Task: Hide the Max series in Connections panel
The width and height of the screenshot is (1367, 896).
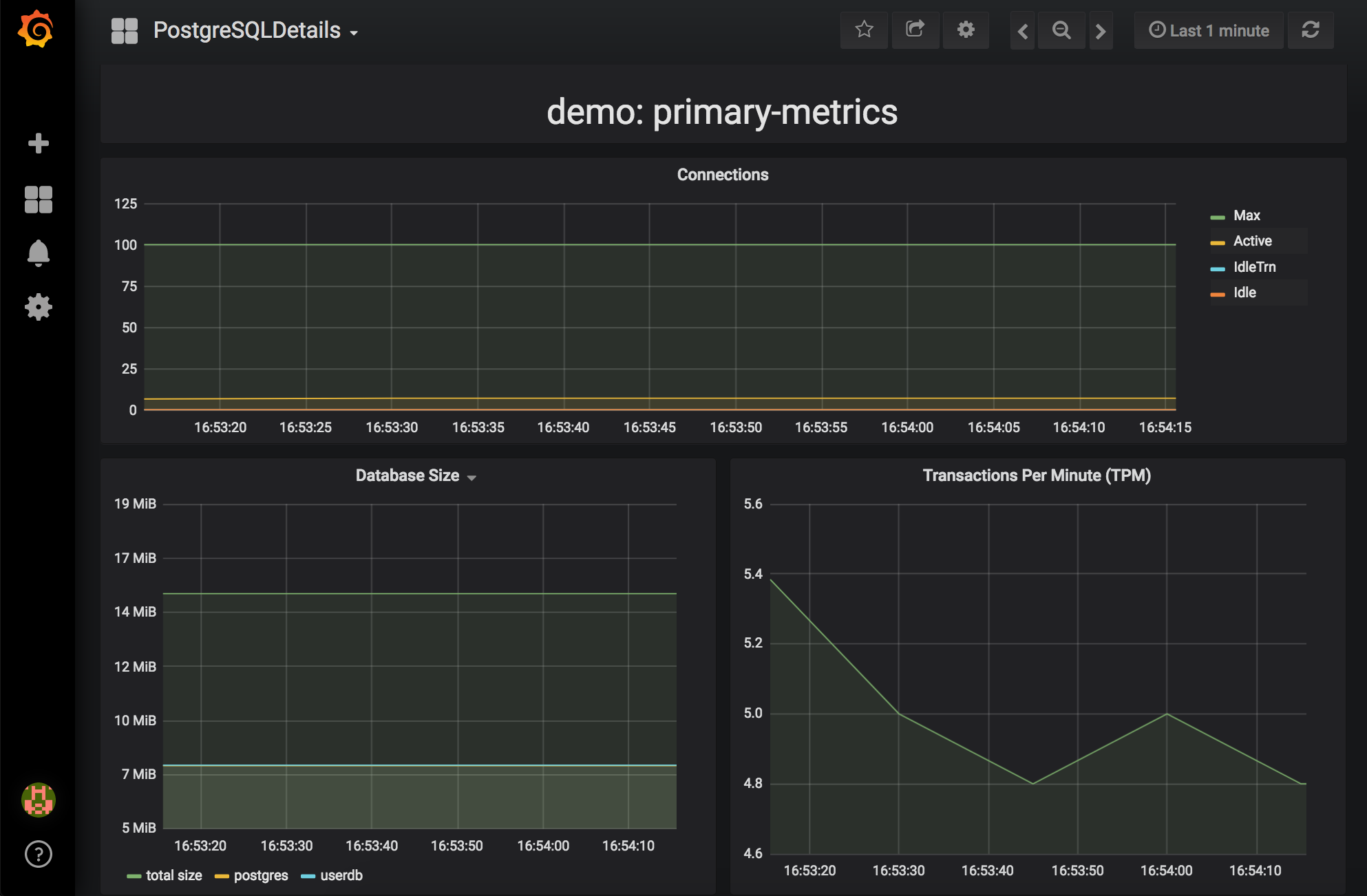Action: point(1246,215)
